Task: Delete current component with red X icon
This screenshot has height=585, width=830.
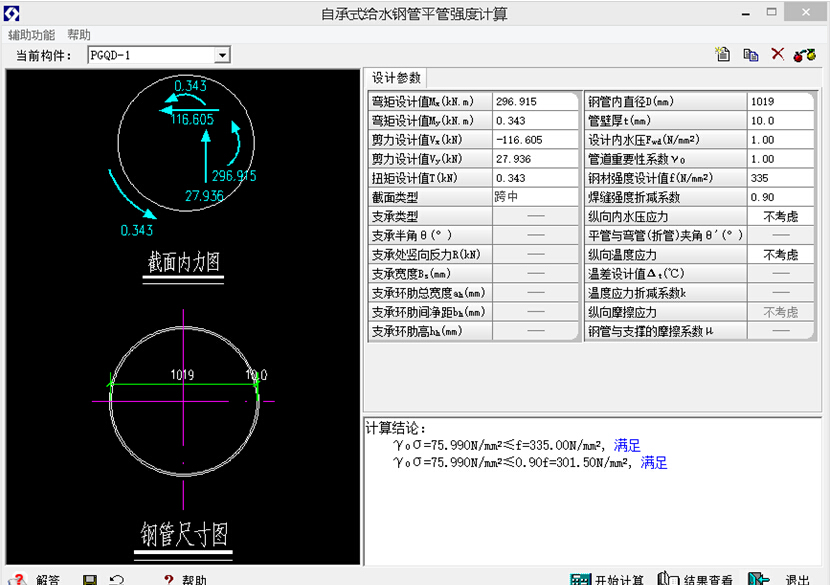Action: [x=778, y=54]
